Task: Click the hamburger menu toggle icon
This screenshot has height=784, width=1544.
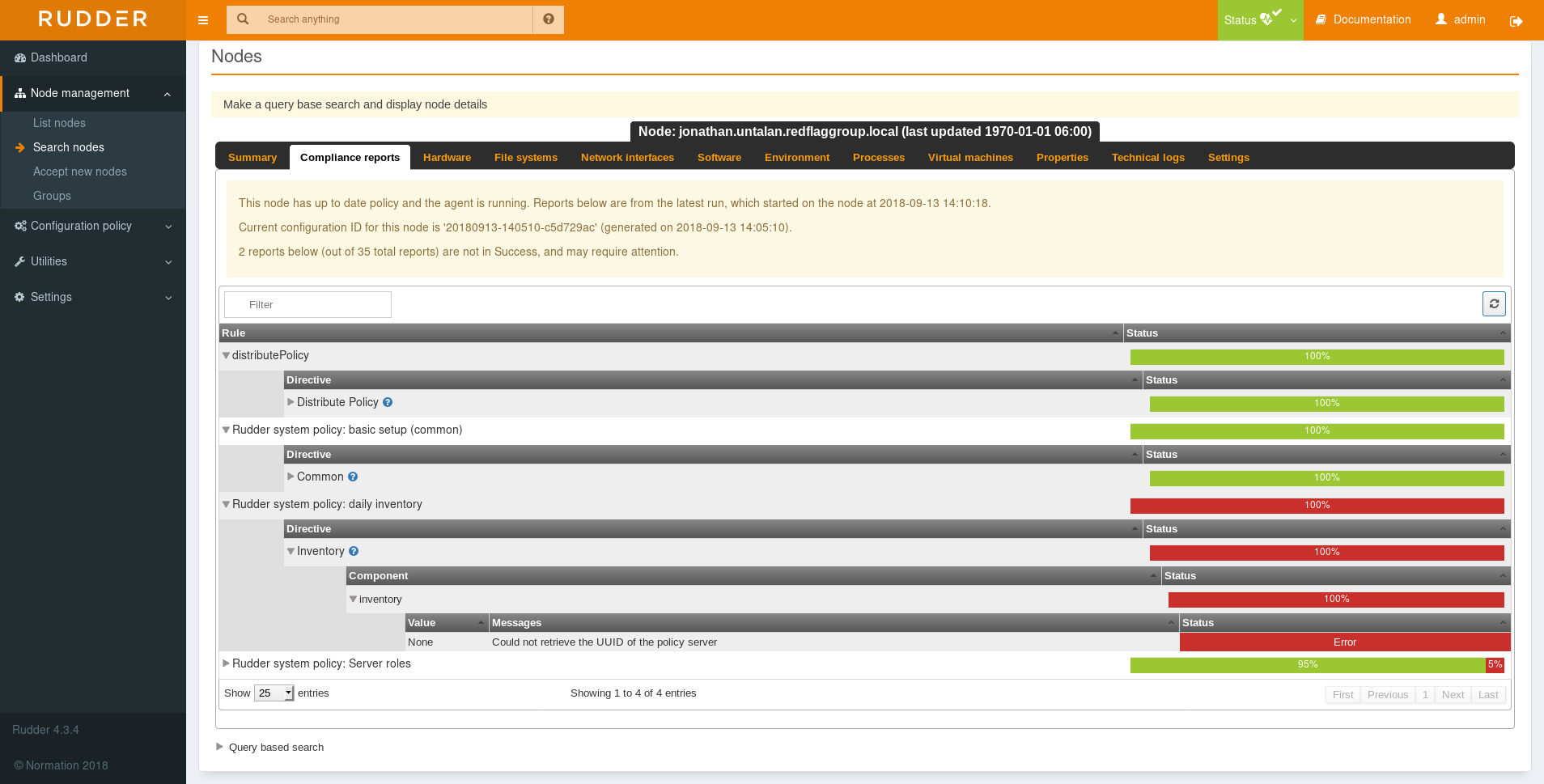Action: [x=203, y=20]
